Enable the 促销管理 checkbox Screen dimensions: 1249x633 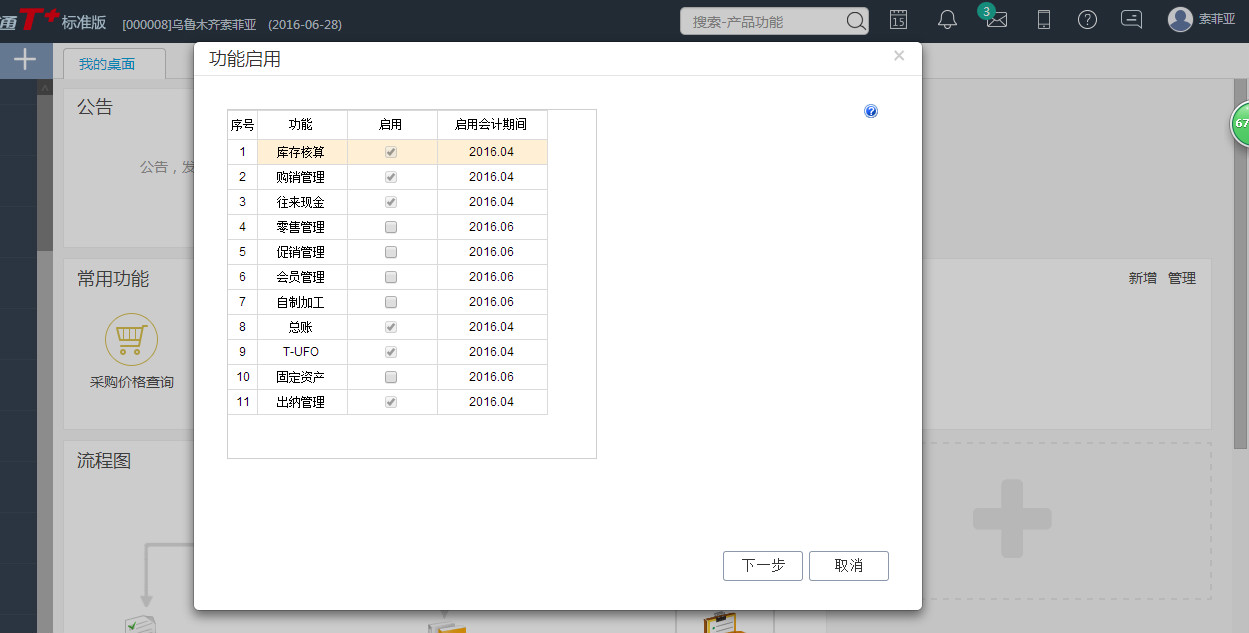click(x=391, y=252)
